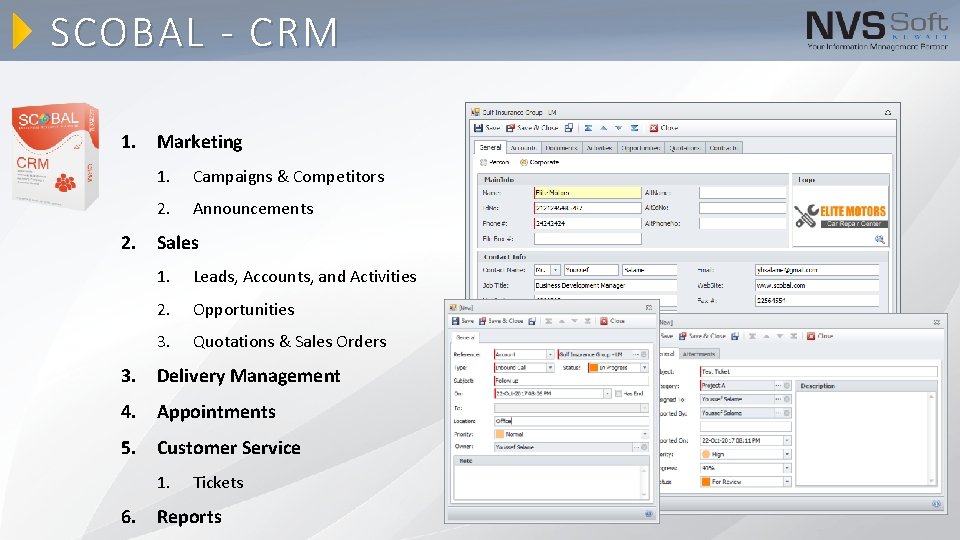
Task: Click Close in the ticket window toolbar
Action: click(x=820, y=336)
